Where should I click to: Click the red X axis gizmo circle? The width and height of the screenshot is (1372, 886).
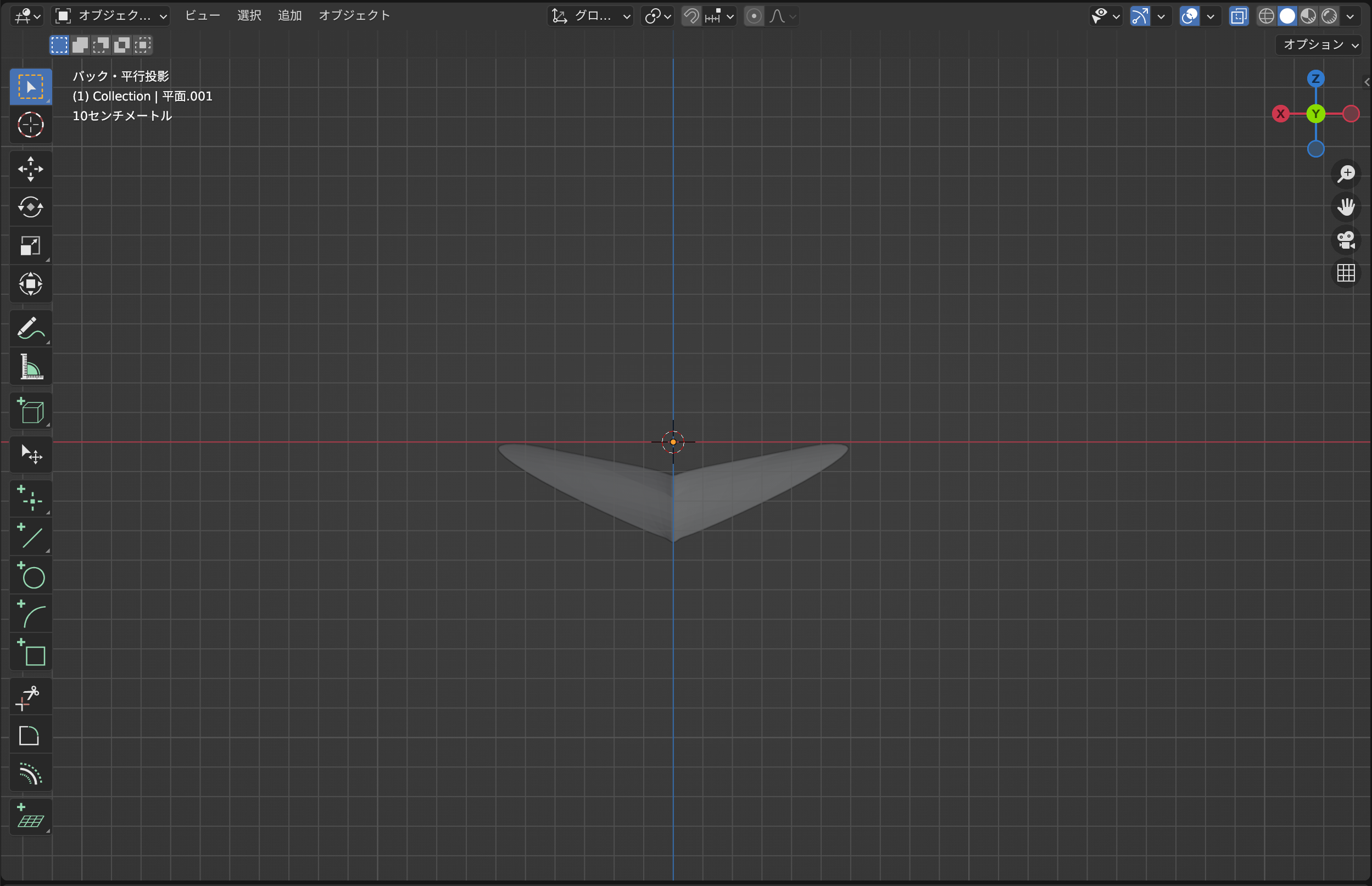1280,114
